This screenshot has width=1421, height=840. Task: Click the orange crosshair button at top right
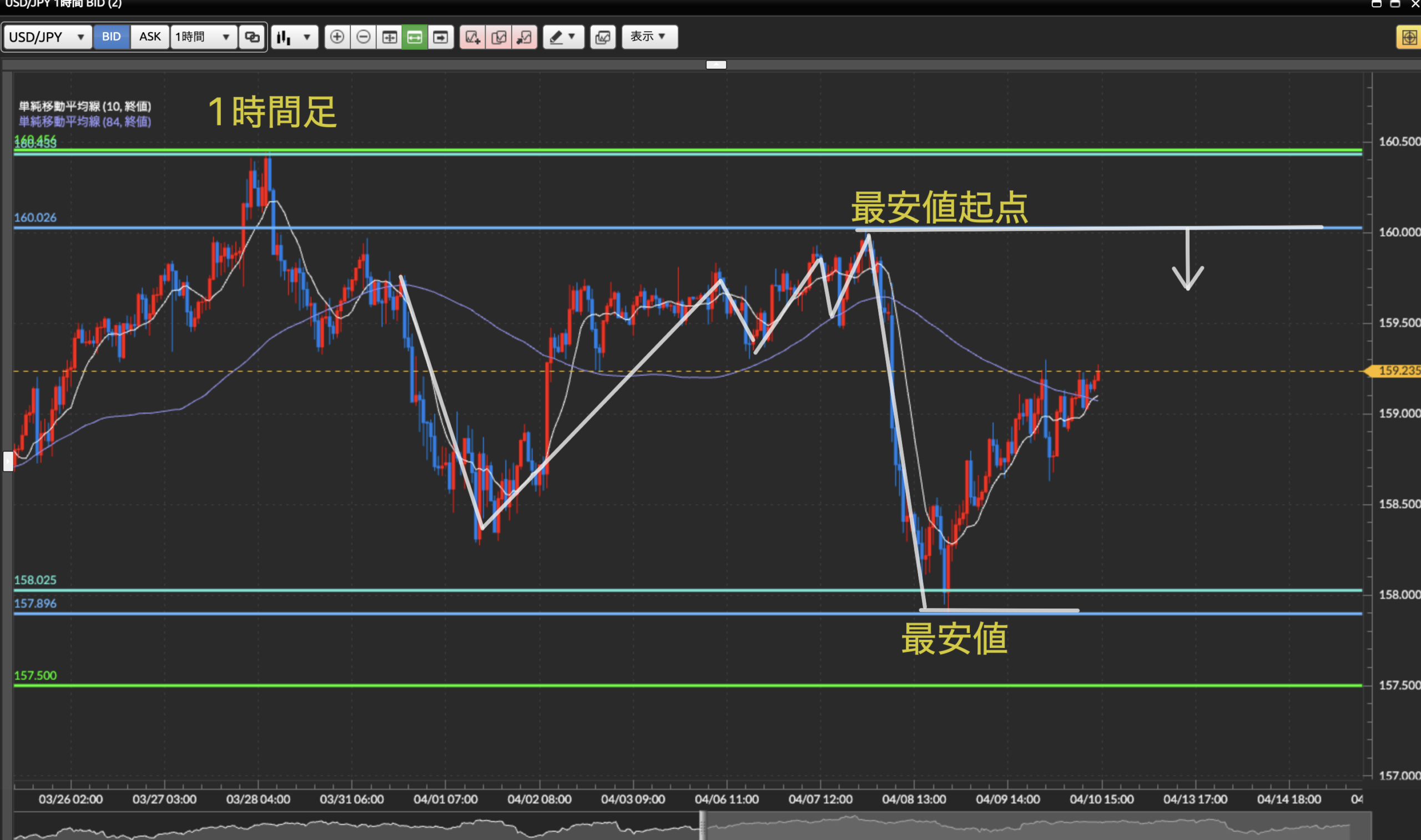click(1409, 38)
